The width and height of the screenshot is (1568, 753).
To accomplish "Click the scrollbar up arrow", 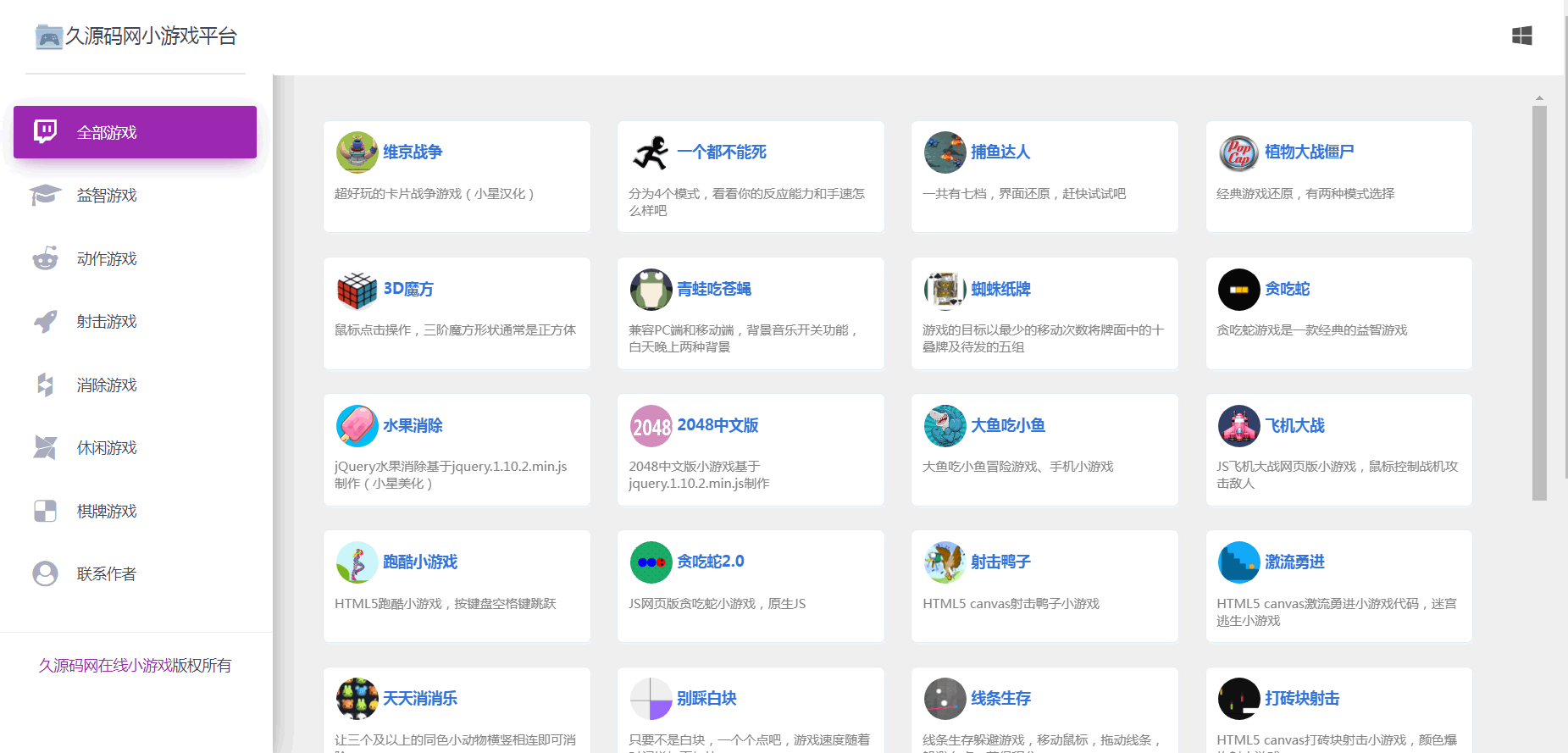I will [x=1539, y=98].
